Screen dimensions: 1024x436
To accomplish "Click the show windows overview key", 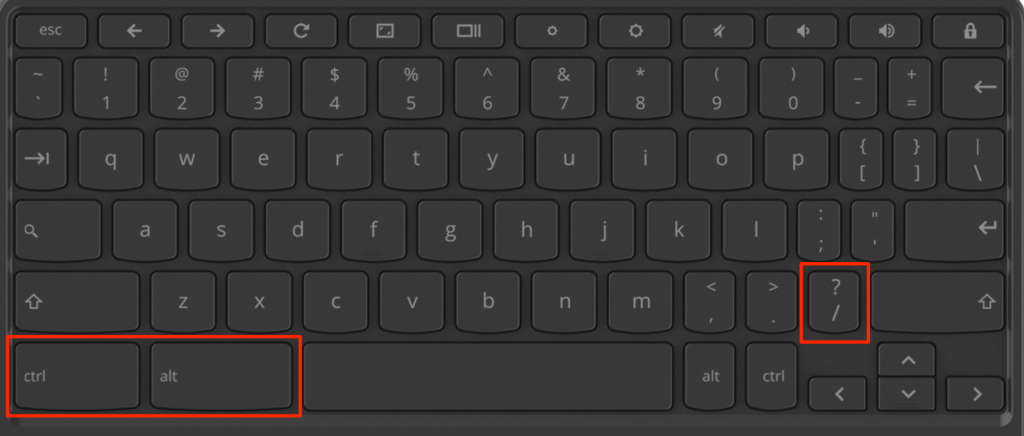I will (468, 31).
